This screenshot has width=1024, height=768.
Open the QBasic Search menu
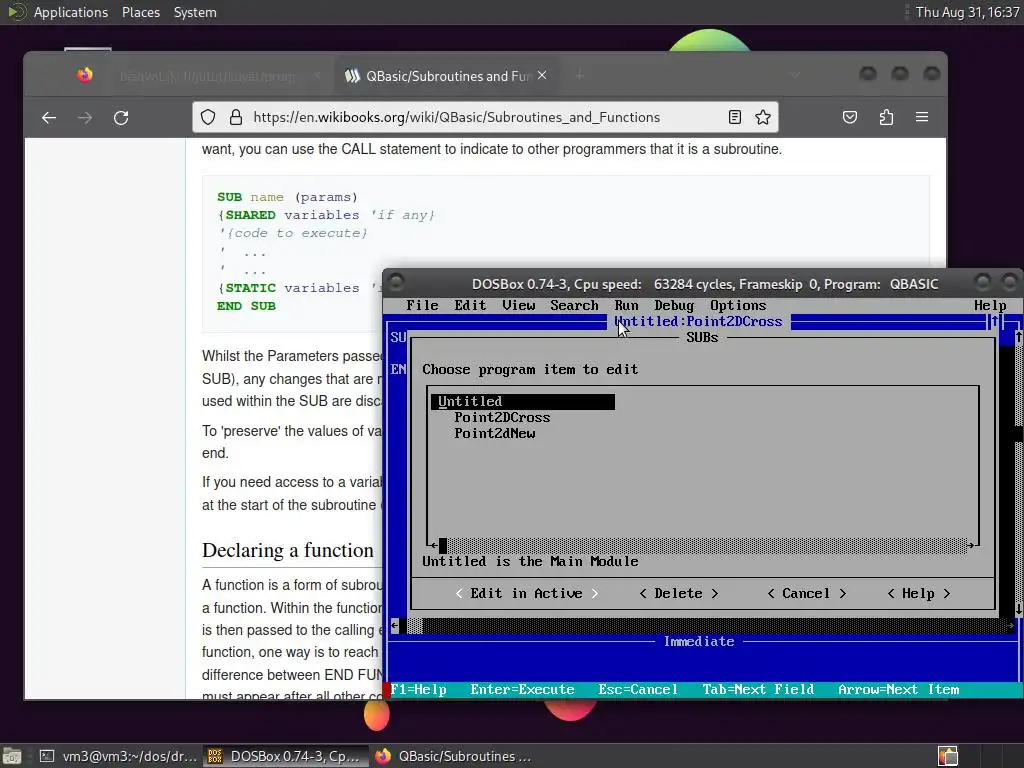[574, 305]
